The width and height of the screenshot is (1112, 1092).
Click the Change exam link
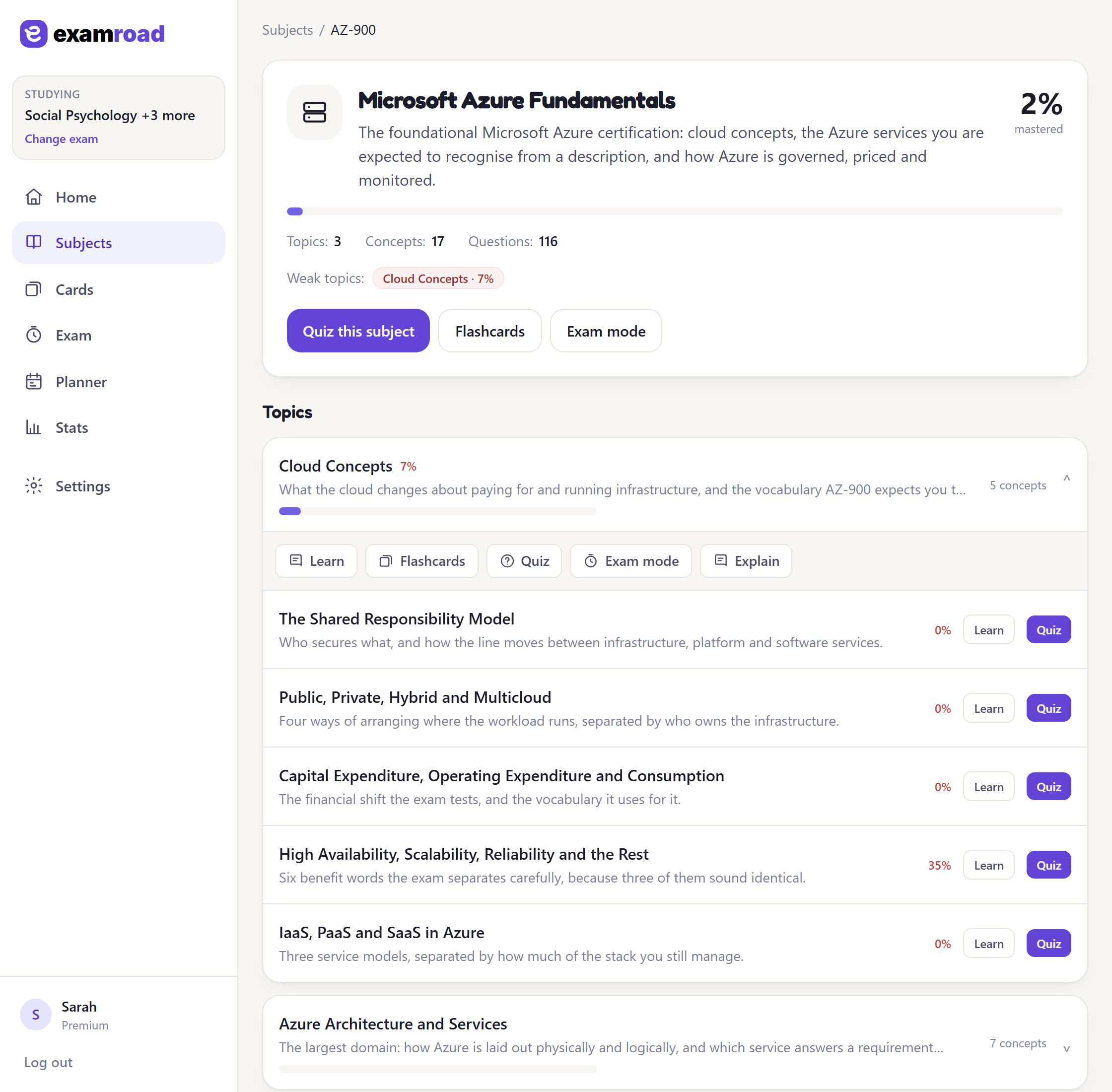tap(62, 139)
